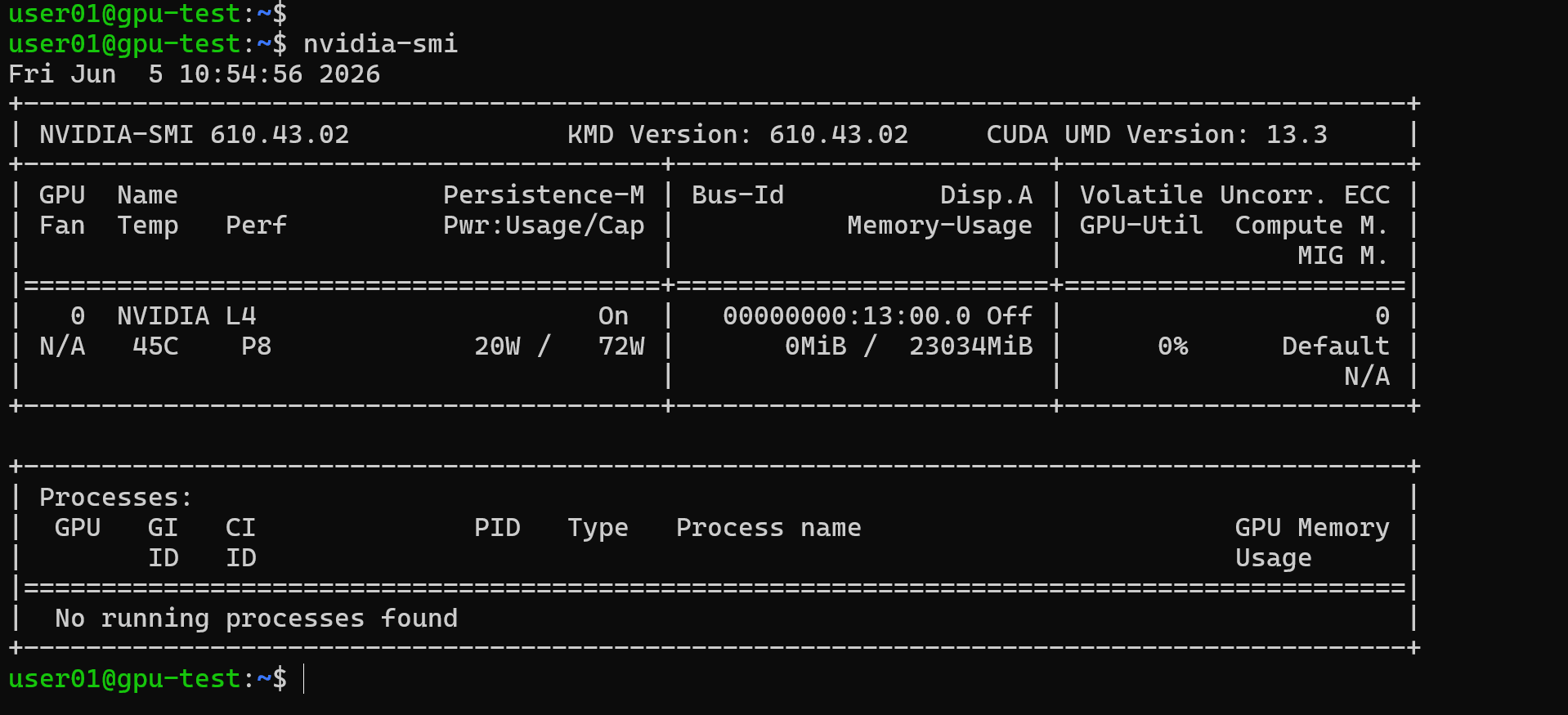
Task: Click No running processes found message
Action: 257,619
